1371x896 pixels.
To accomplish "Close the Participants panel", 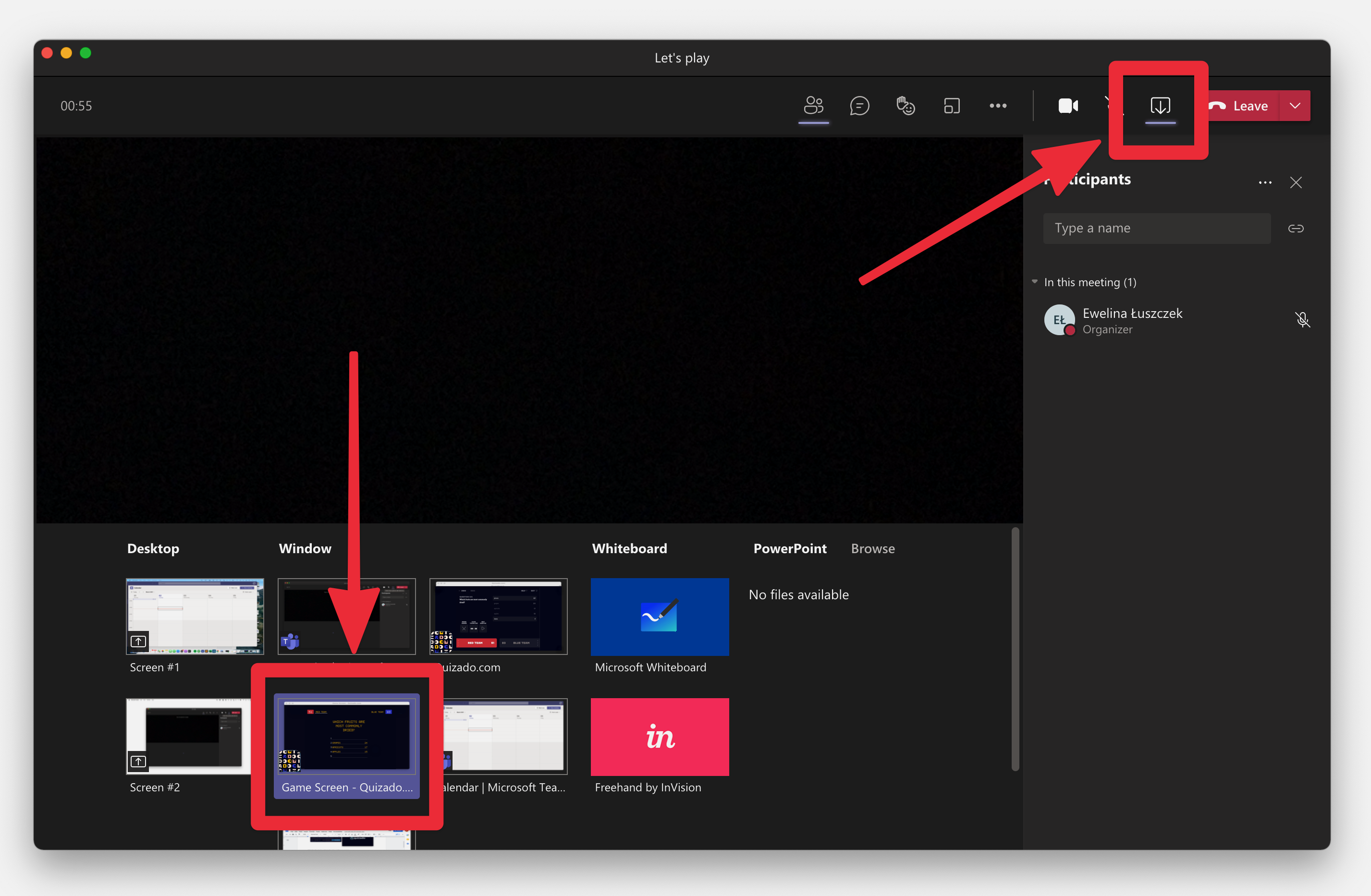I will click(x=1296, y=182).
